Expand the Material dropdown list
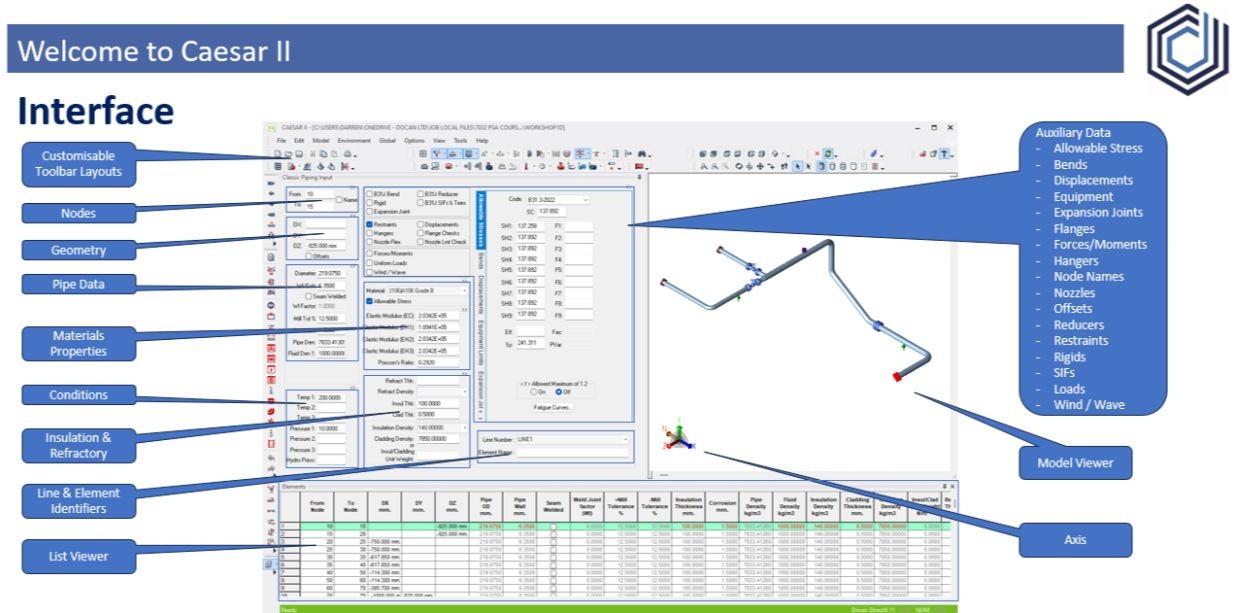Image resolution: width=1236 pixels, height=613 pixels. click(x=464, y=290)
